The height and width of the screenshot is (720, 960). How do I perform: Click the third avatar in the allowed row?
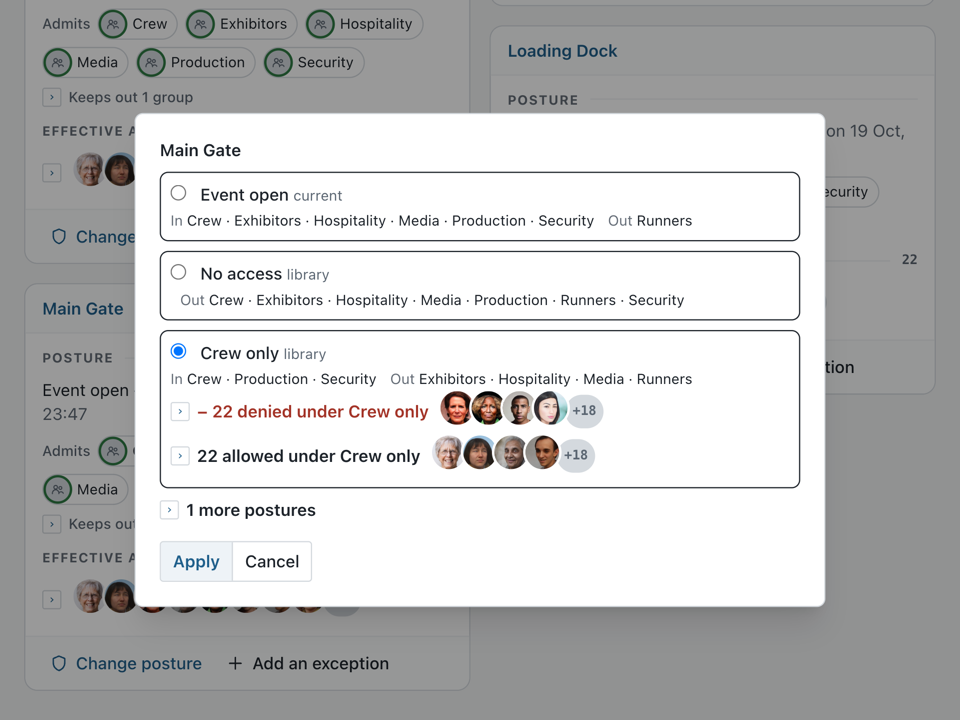510,453
